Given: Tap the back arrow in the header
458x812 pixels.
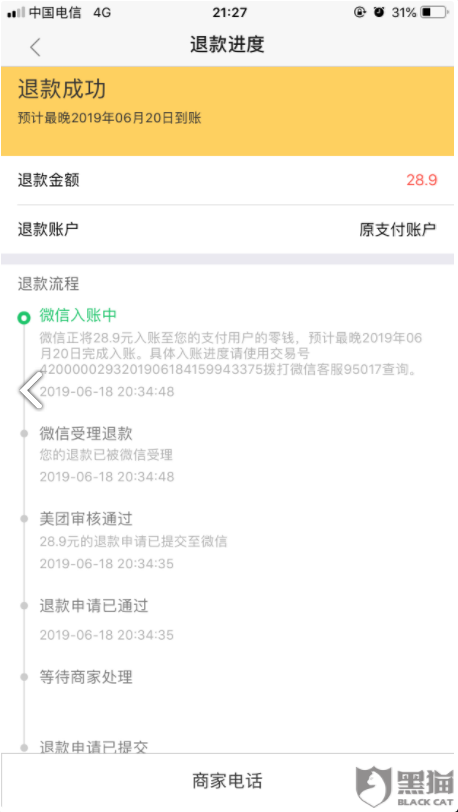Looking at the screenshot, I should click(x=35, y=47).
